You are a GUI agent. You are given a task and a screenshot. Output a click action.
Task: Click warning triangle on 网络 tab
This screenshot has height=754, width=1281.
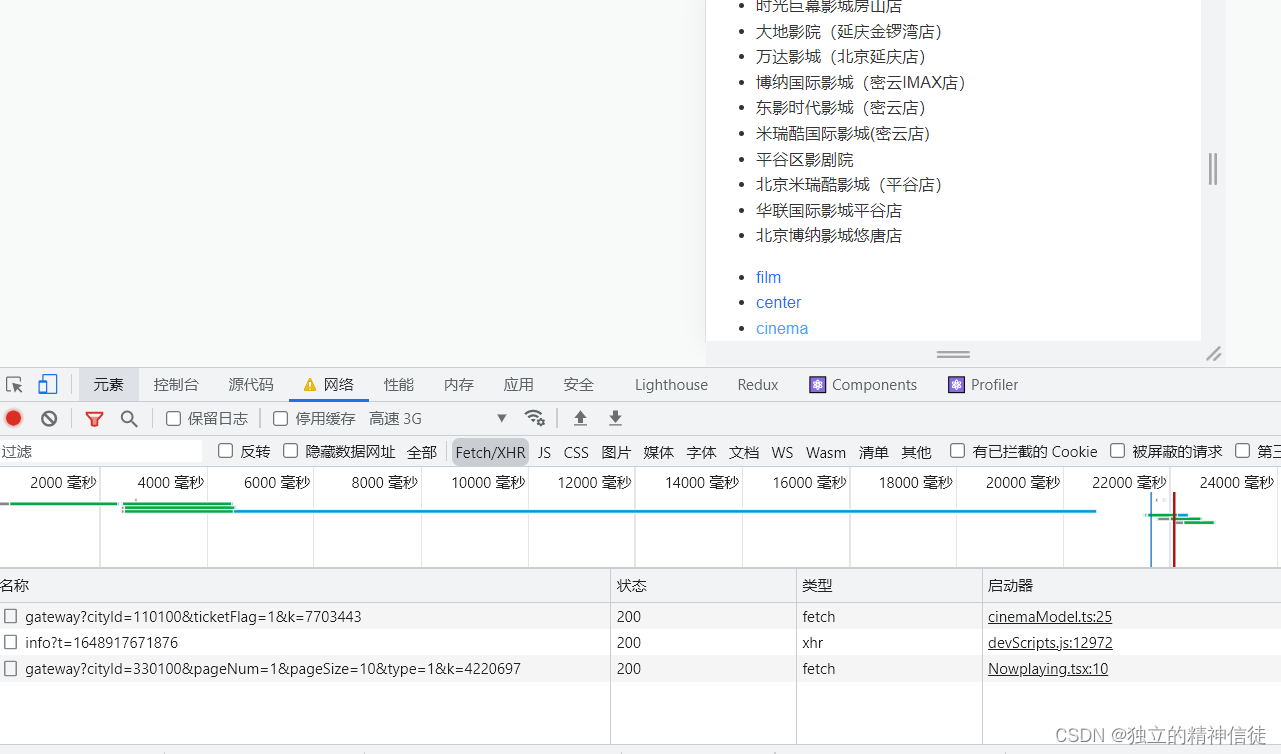[310, 385]
